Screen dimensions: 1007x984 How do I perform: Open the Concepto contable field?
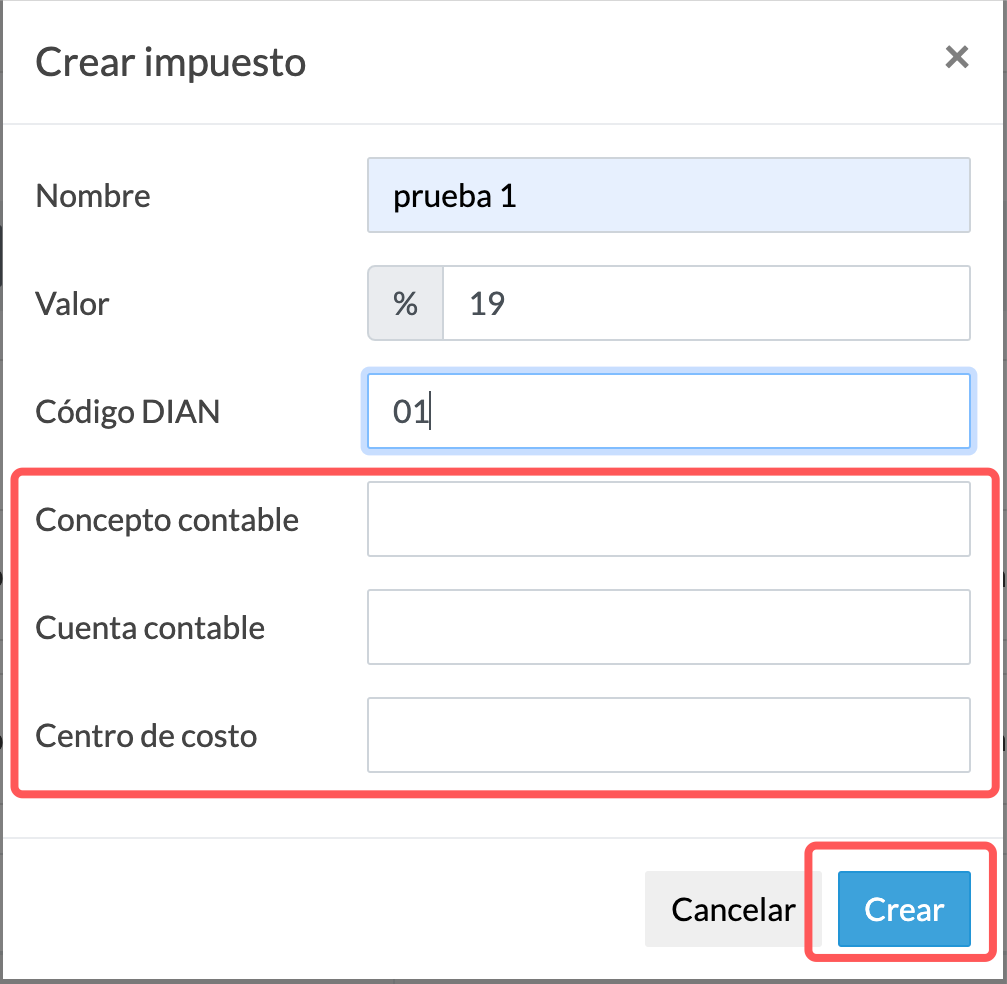[x=669, y=519]
